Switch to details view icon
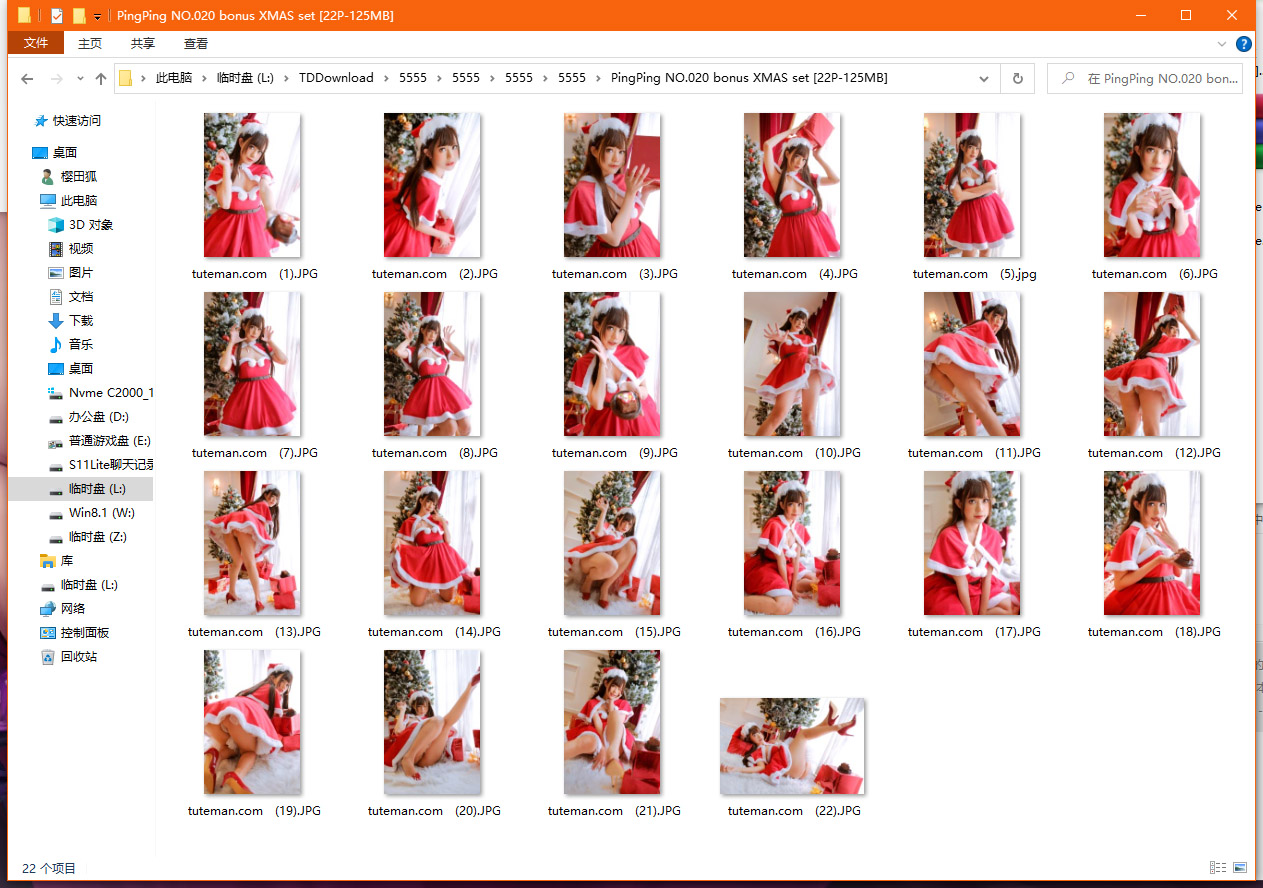 (x=1218, y=868)
